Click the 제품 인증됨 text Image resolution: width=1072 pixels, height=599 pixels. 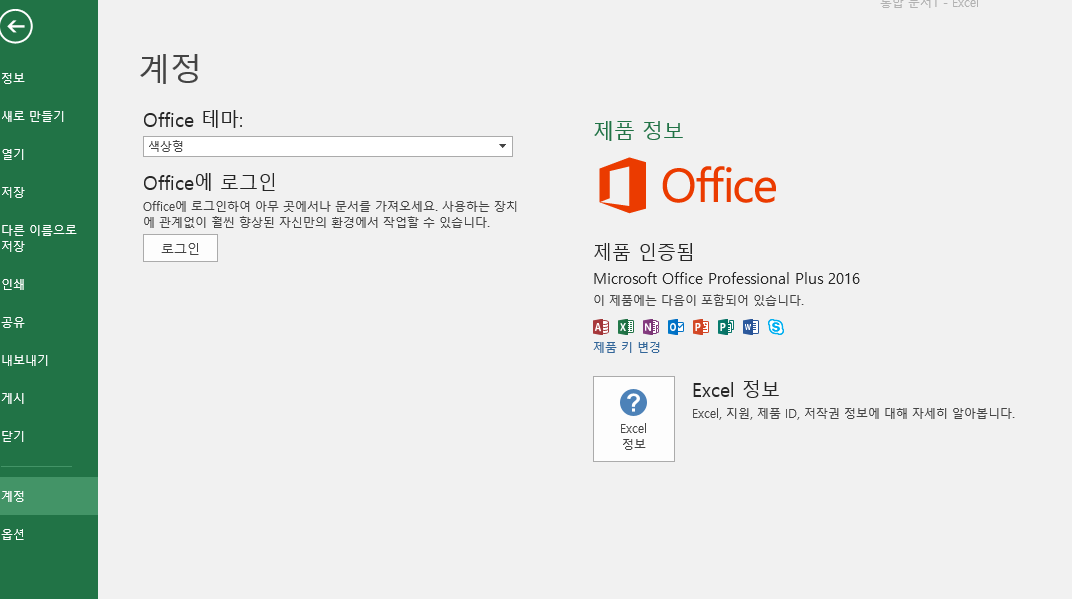pos(643,252)
